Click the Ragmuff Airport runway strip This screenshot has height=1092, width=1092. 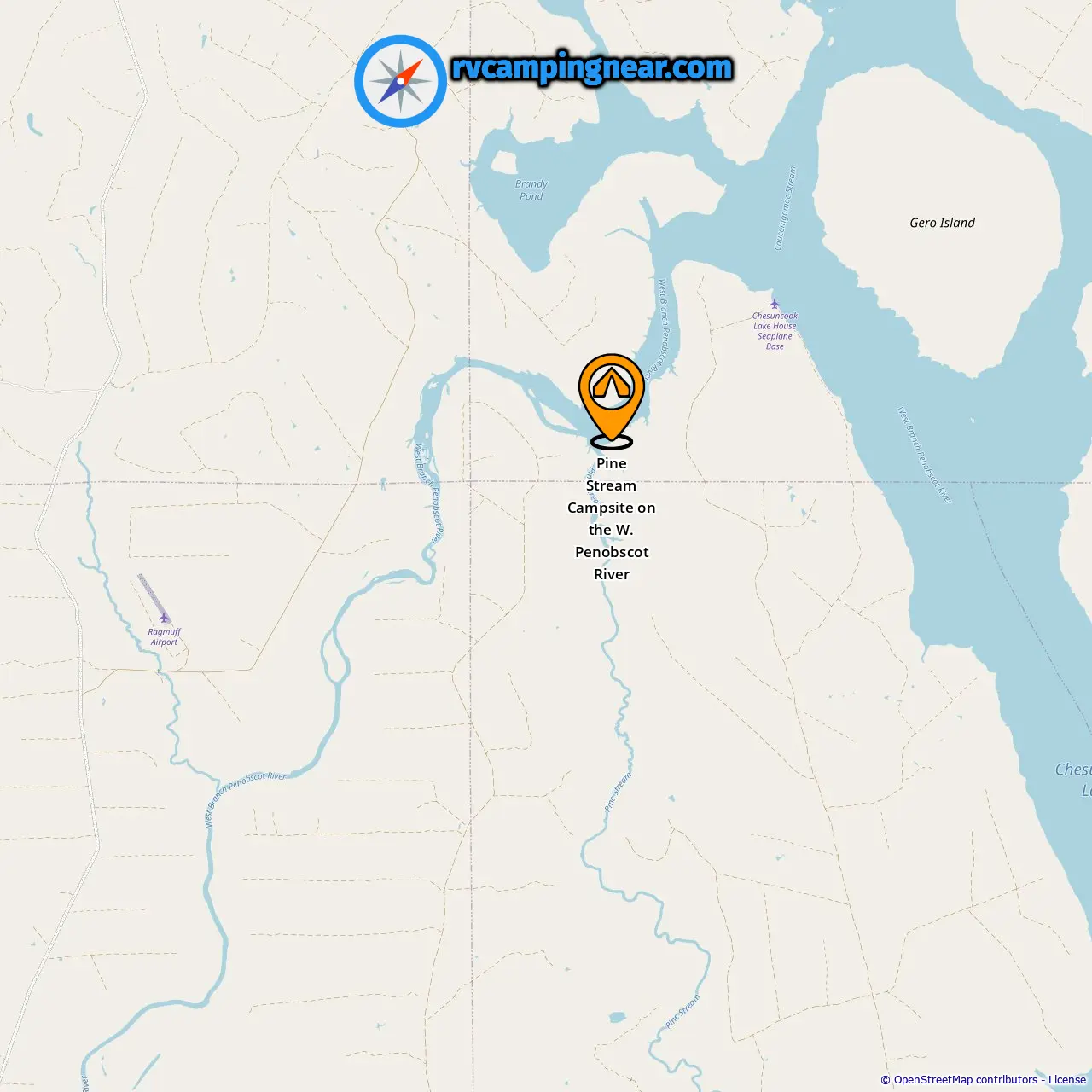tap(153, 595)
